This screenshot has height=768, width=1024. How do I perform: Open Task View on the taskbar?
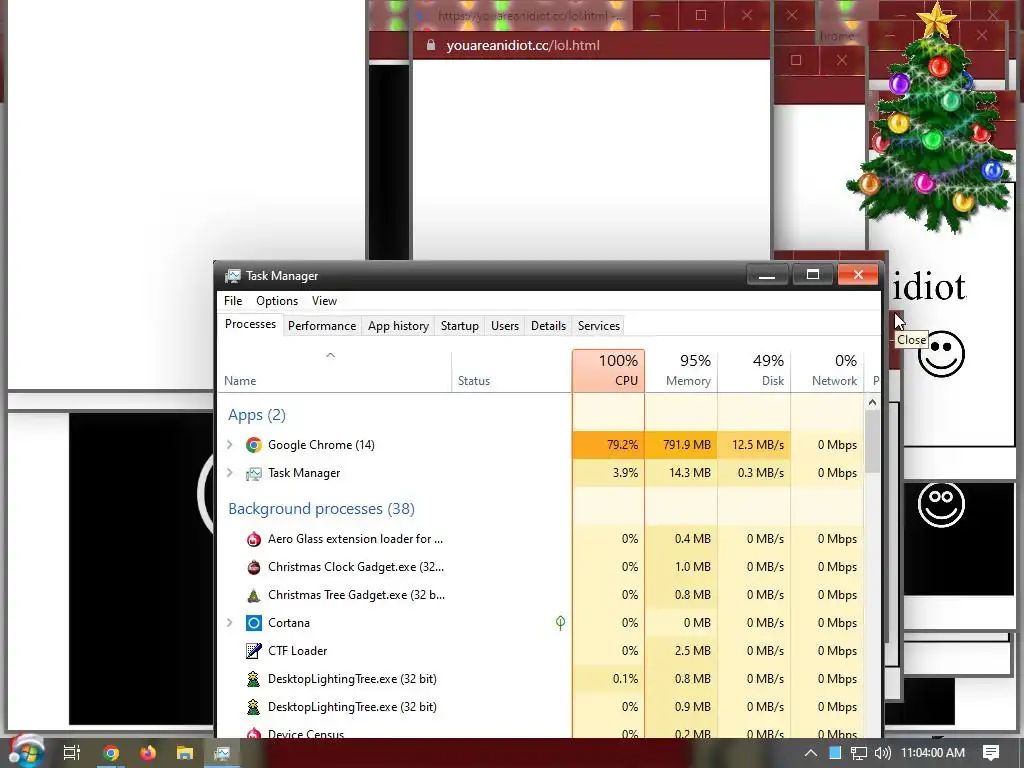71,753
